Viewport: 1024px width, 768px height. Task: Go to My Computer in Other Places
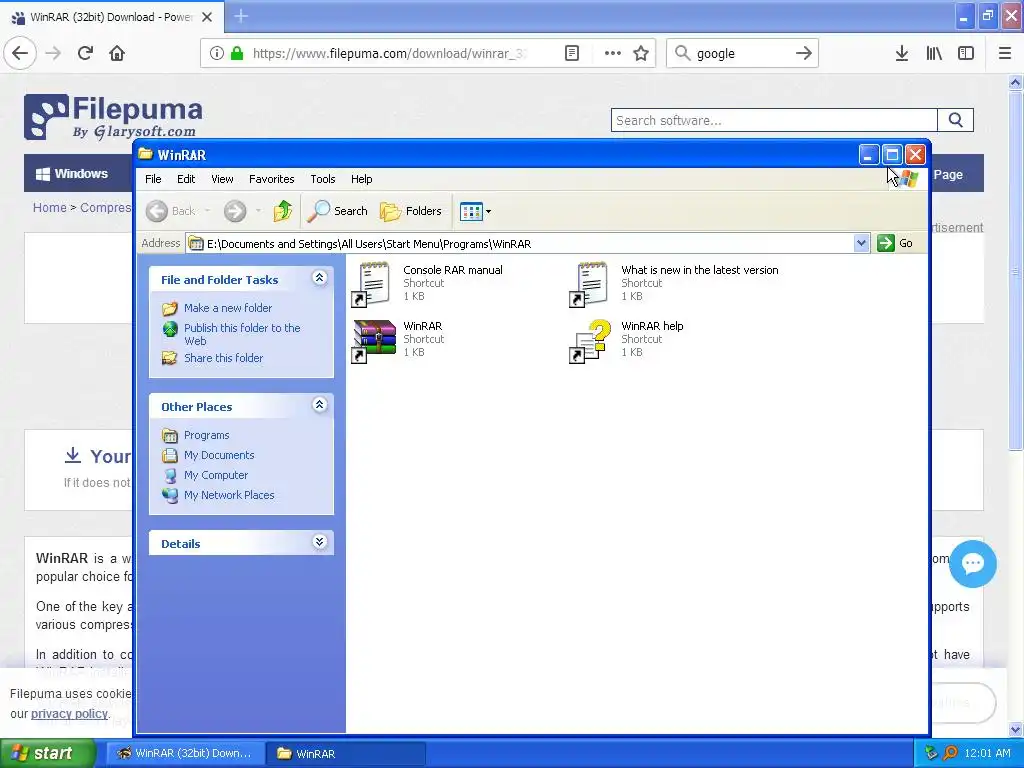click(216, 475)
